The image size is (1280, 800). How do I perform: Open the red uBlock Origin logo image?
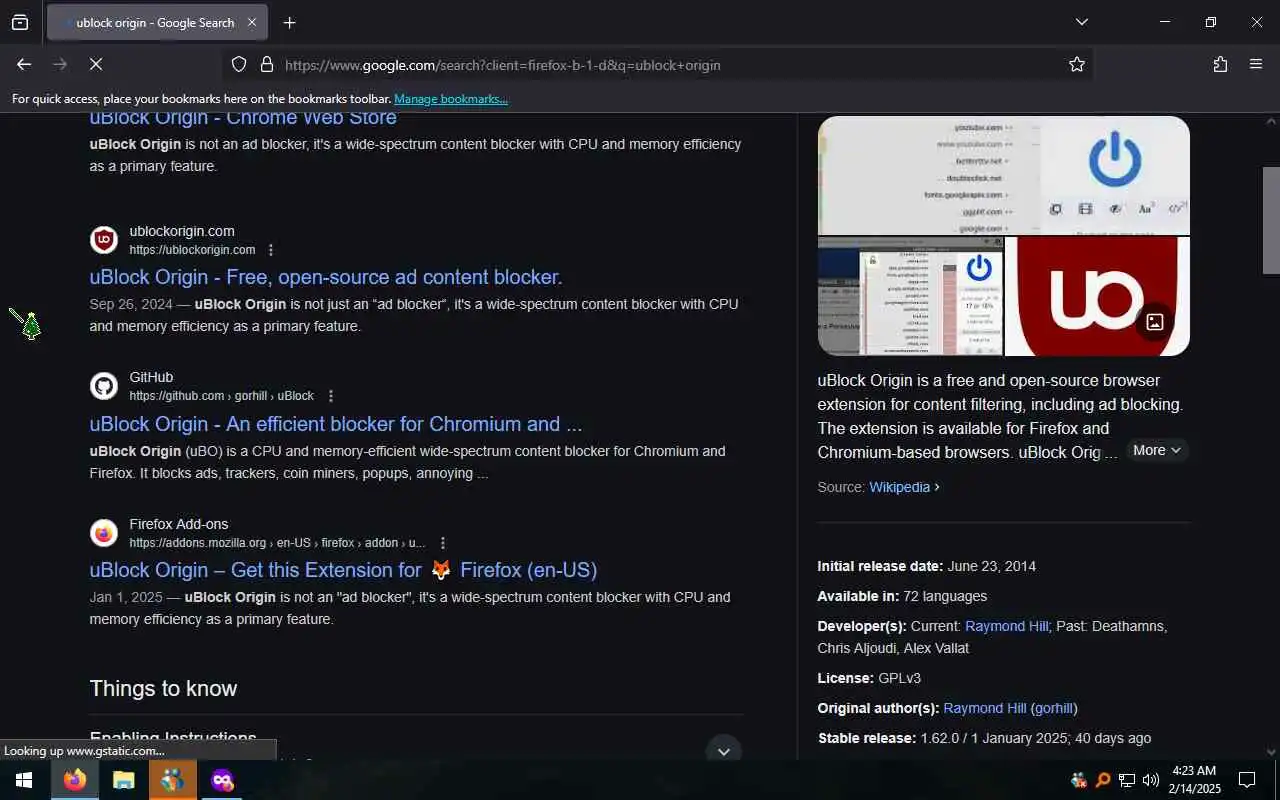1097,296
